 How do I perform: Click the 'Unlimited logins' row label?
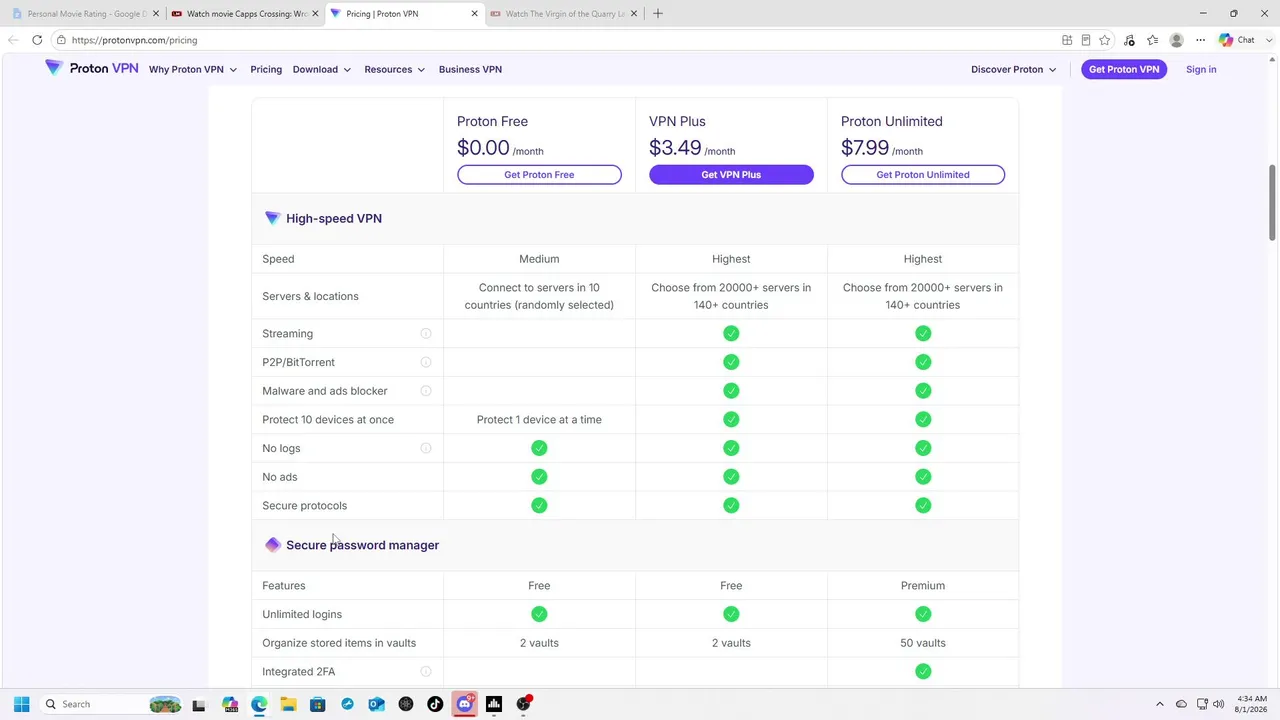click(x=302, y=615)
